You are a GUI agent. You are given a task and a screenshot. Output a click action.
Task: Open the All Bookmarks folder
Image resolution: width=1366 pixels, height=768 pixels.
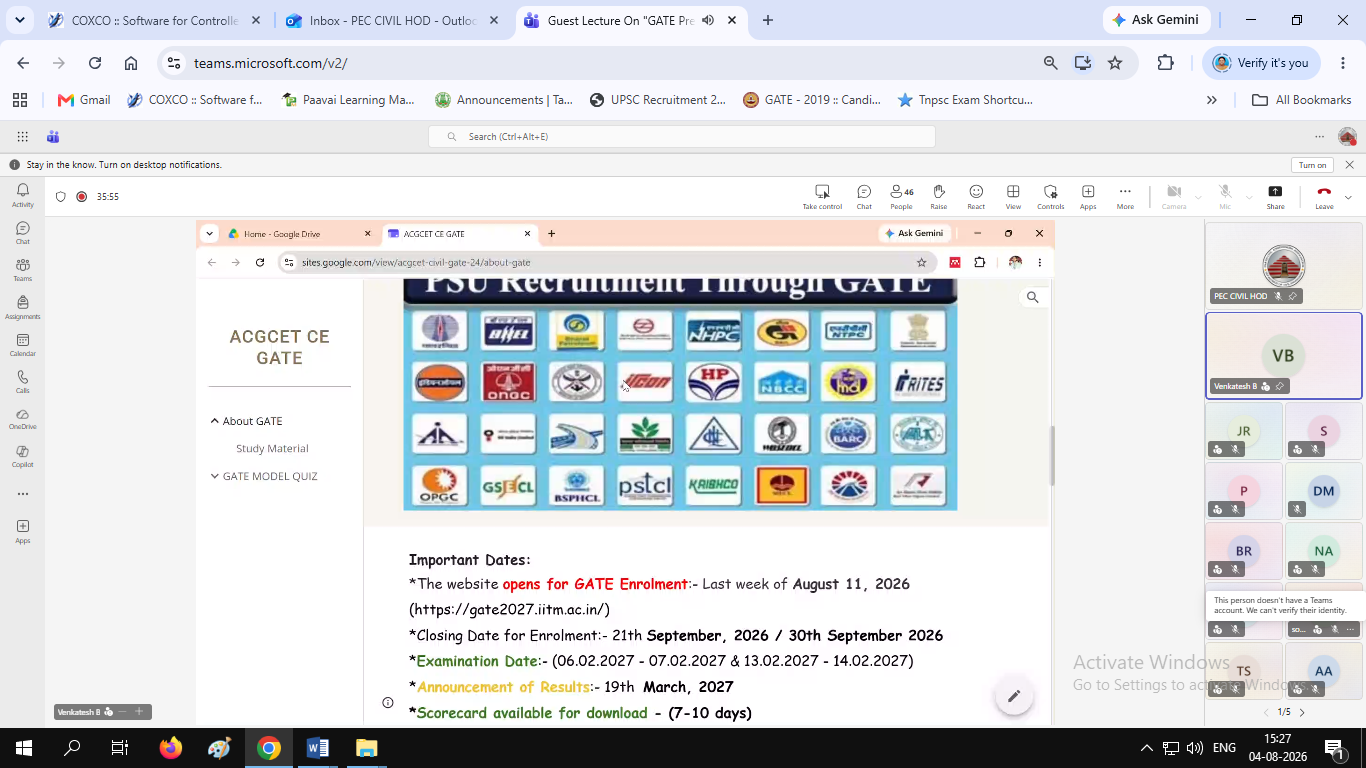[x=1302, y=100]
